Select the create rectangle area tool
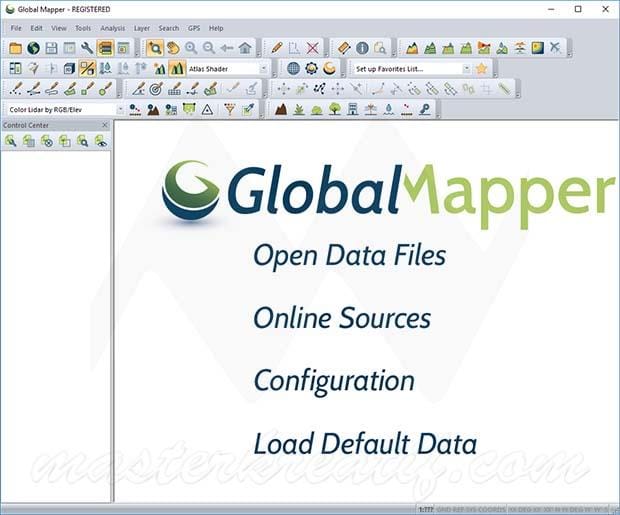The image size is (620, 515). tap(87, 89)
